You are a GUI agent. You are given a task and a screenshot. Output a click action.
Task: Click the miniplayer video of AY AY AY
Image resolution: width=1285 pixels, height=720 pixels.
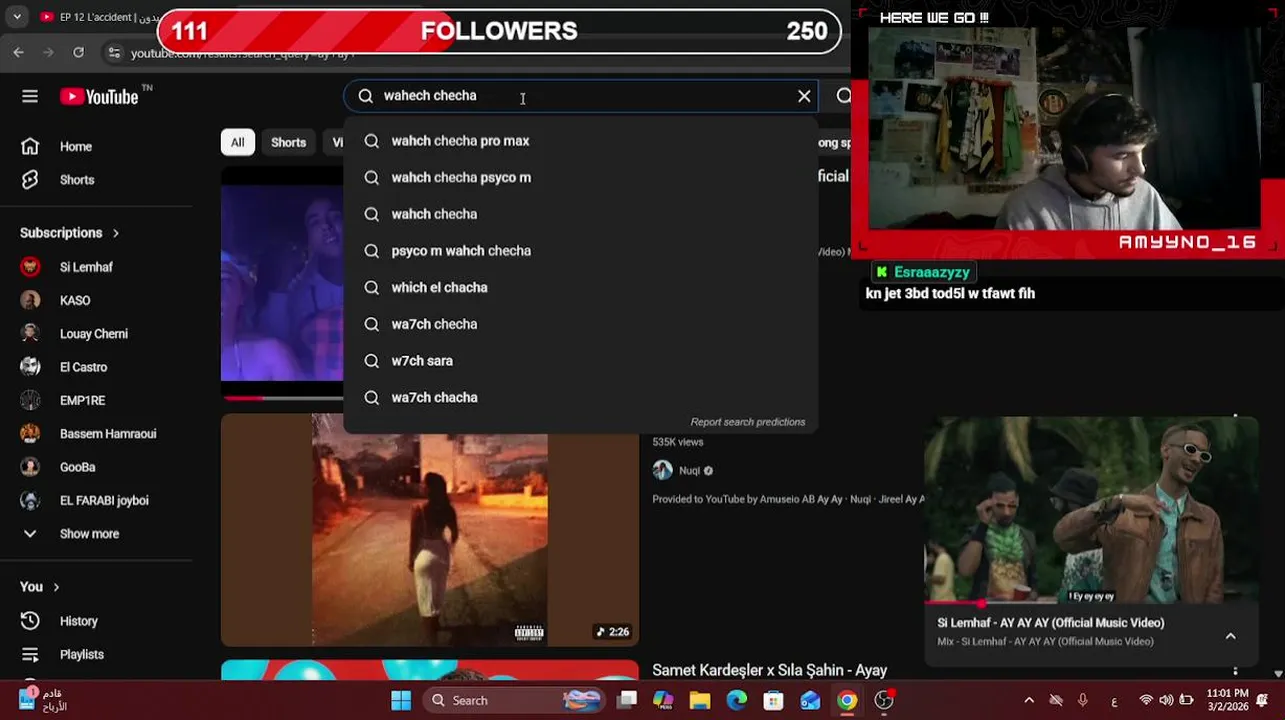coord(1091,510)
